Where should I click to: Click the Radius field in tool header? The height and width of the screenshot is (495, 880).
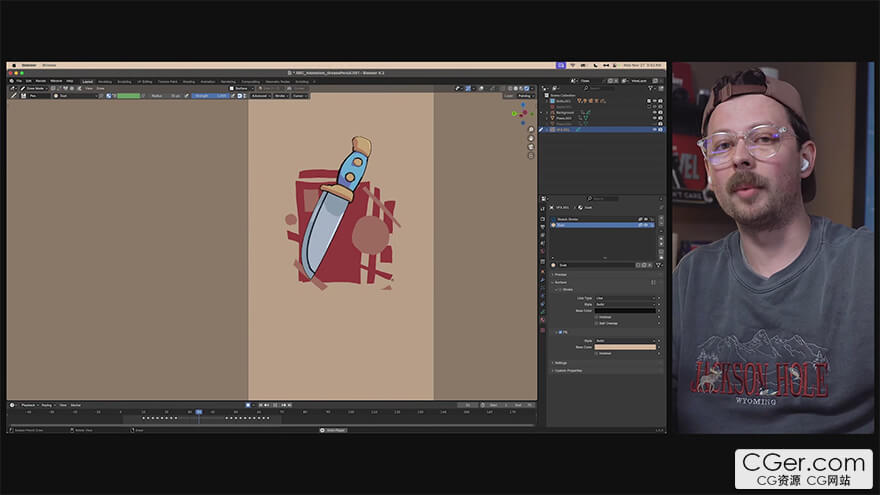click(166, 96)
